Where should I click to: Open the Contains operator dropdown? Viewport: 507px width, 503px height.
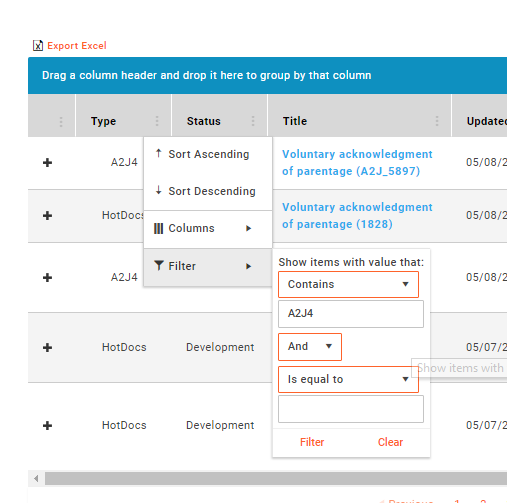348,284
